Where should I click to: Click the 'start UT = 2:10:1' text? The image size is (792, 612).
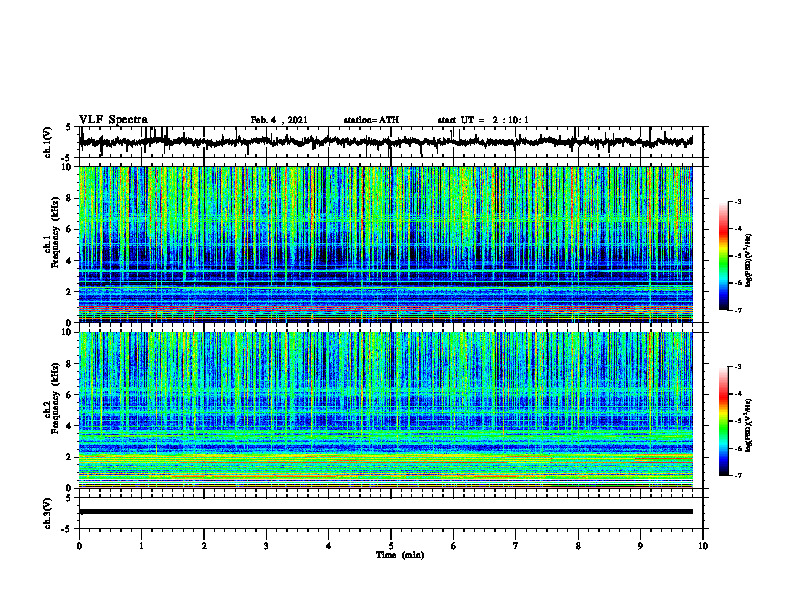(483, 120)
